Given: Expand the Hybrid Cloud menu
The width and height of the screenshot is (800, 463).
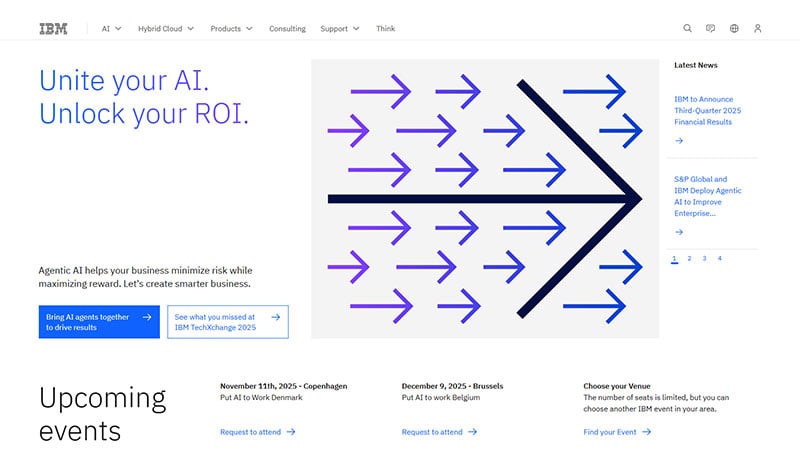Looking at the screenshot, I should (x=166, y=29).
